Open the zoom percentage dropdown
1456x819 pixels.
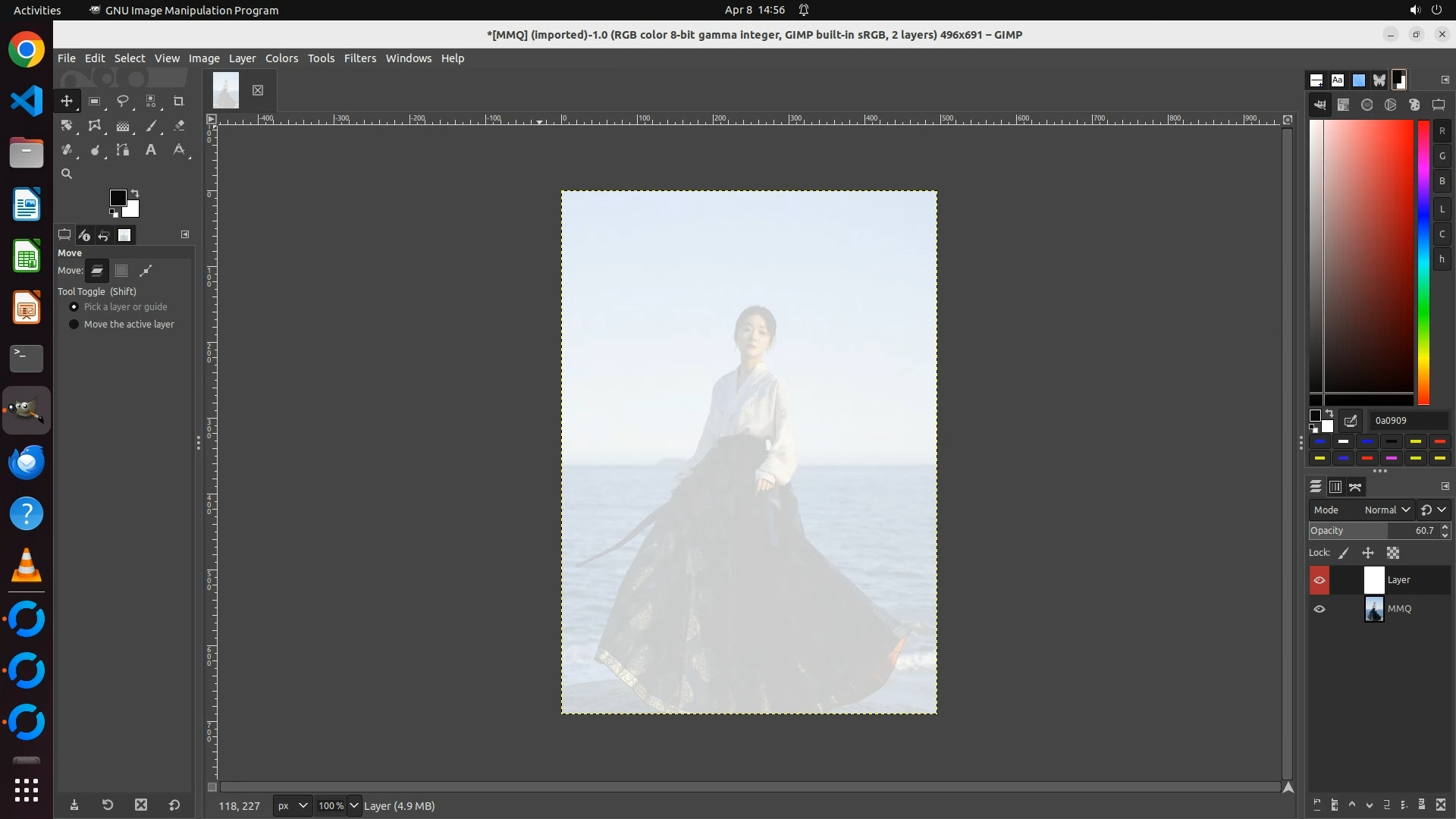[x=353, y=806]
